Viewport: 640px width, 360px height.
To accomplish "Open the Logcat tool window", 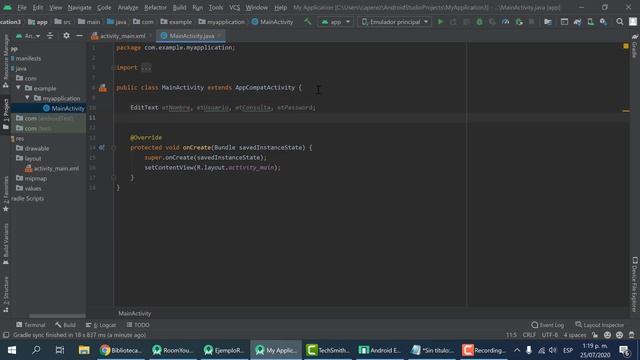I will pyautogui.click(x=101, y=325).
